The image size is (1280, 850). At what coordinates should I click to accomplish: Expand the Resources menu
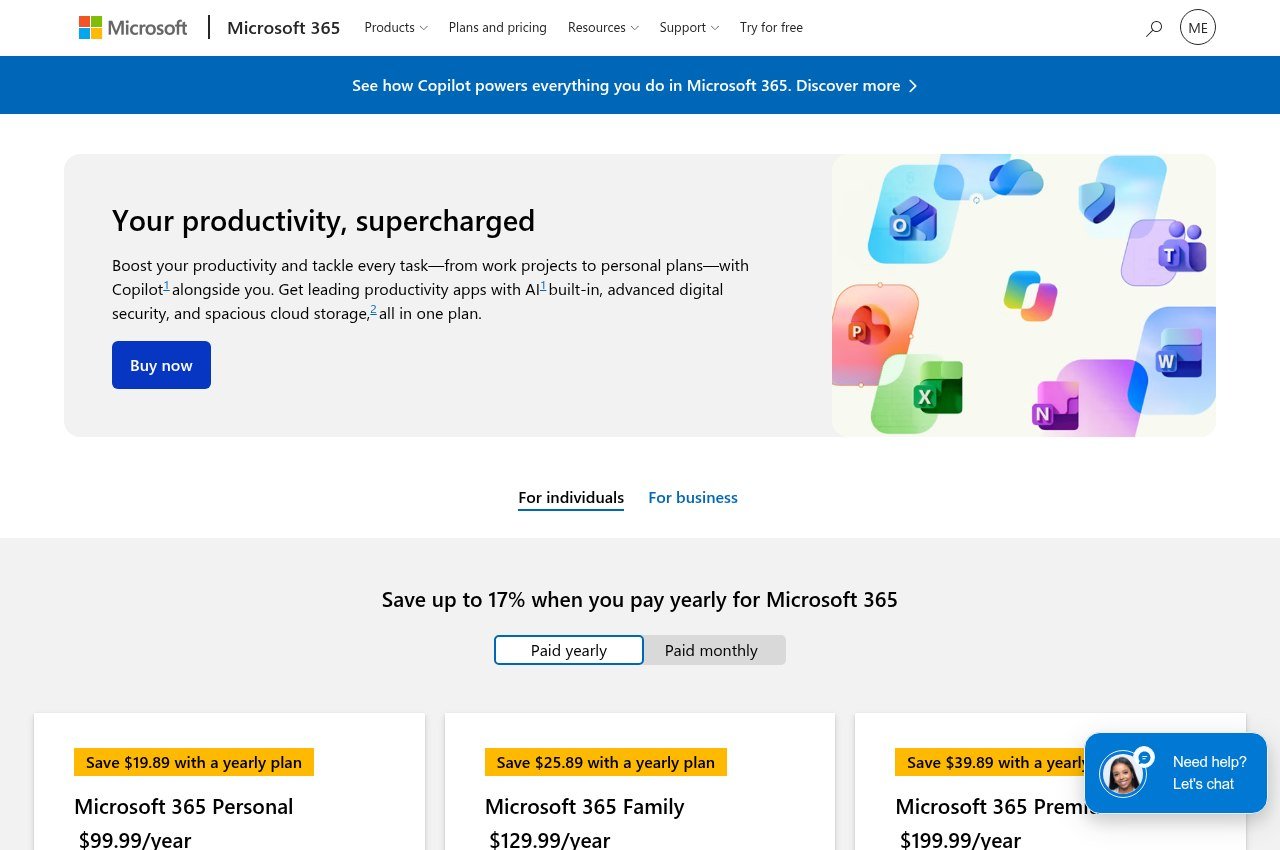pos(603,28)
